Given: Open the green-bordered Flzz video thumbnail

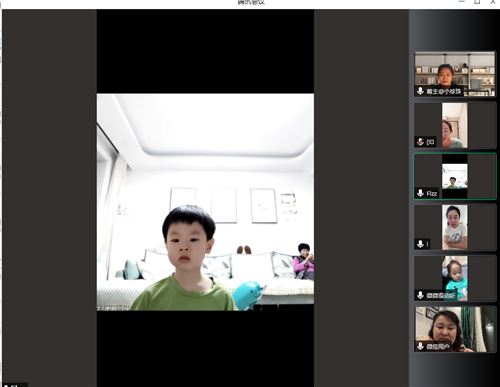Looking at the screenshot, I should pyautogui.click(x=455, y=176).
